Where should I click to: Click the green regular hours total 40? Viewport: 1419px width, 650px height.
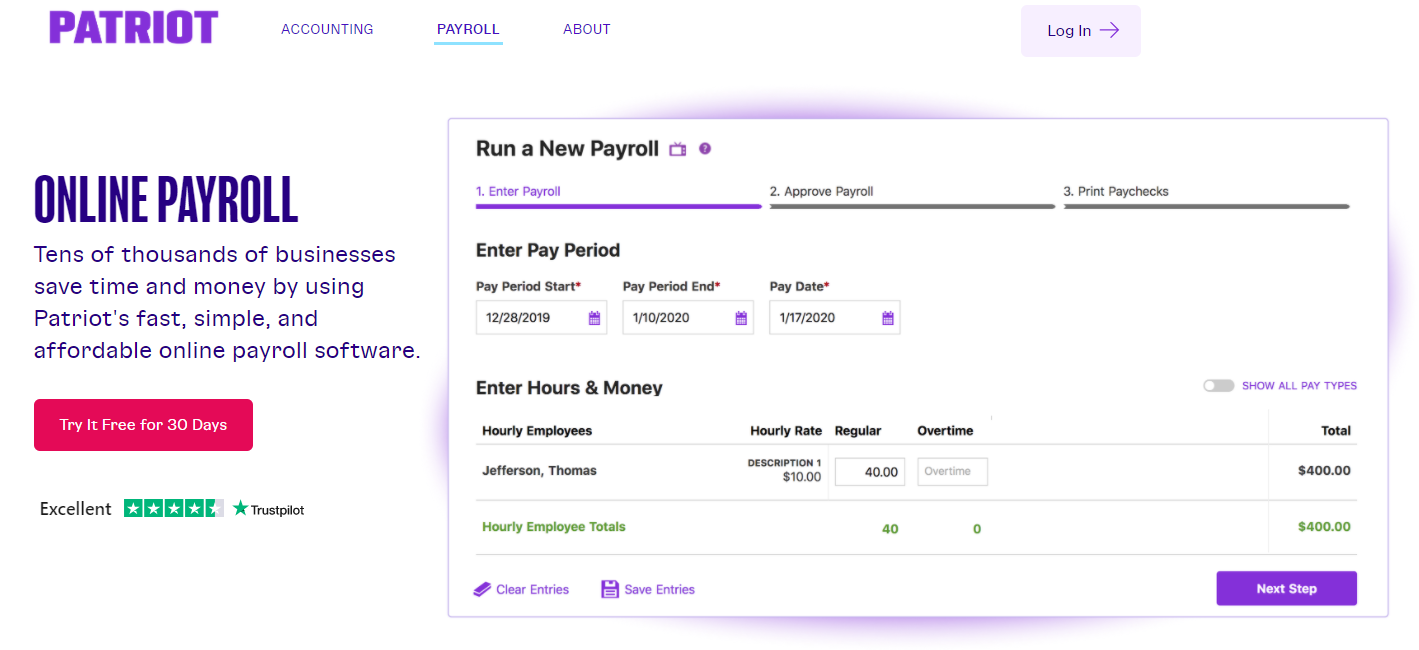click(x=890, y=529)
